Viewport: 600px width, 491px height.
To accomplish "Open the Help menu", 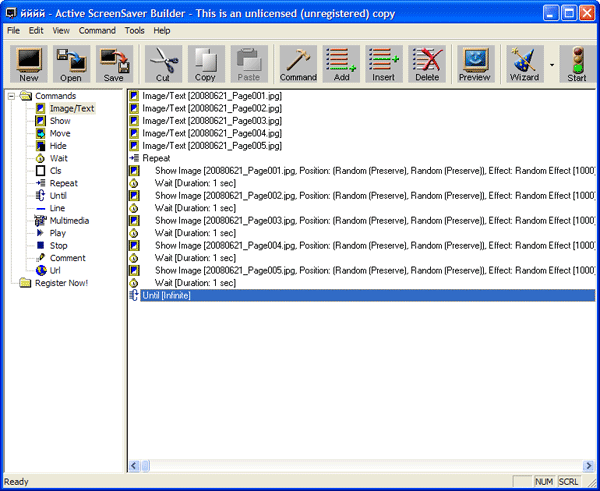I will 162,31.
